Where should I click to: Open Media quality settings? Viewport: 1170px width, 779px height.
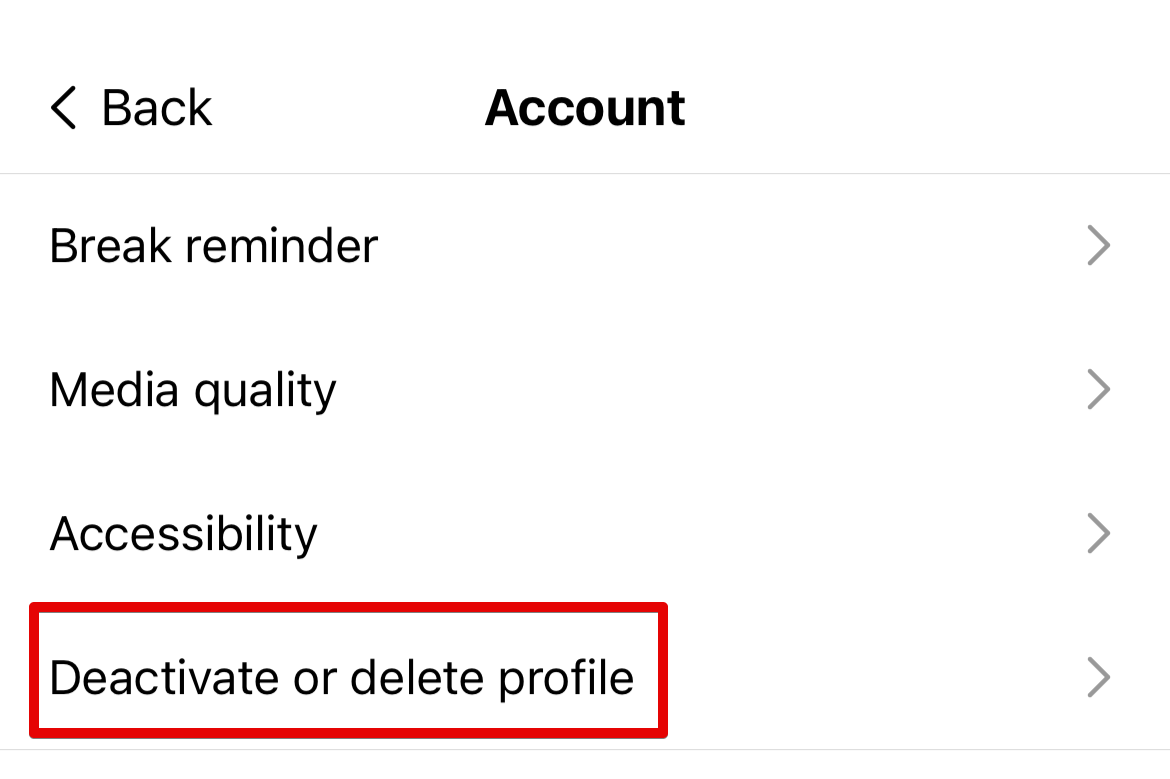click(192, 390)
